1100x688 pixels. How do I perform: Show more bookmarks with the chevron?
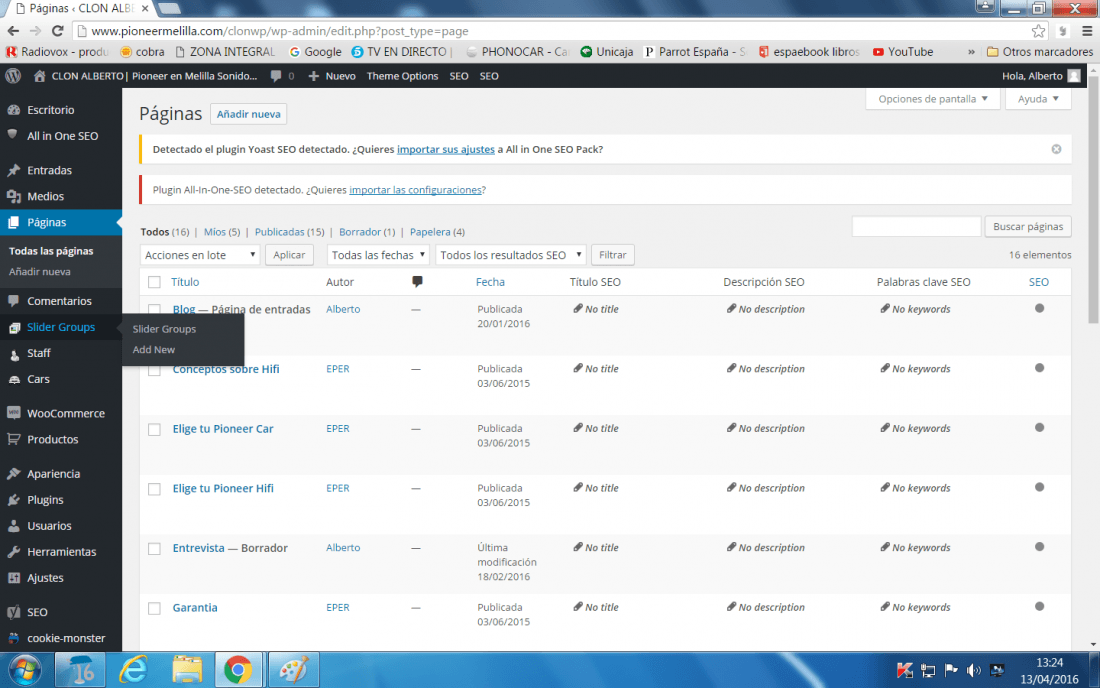point(971,52)
